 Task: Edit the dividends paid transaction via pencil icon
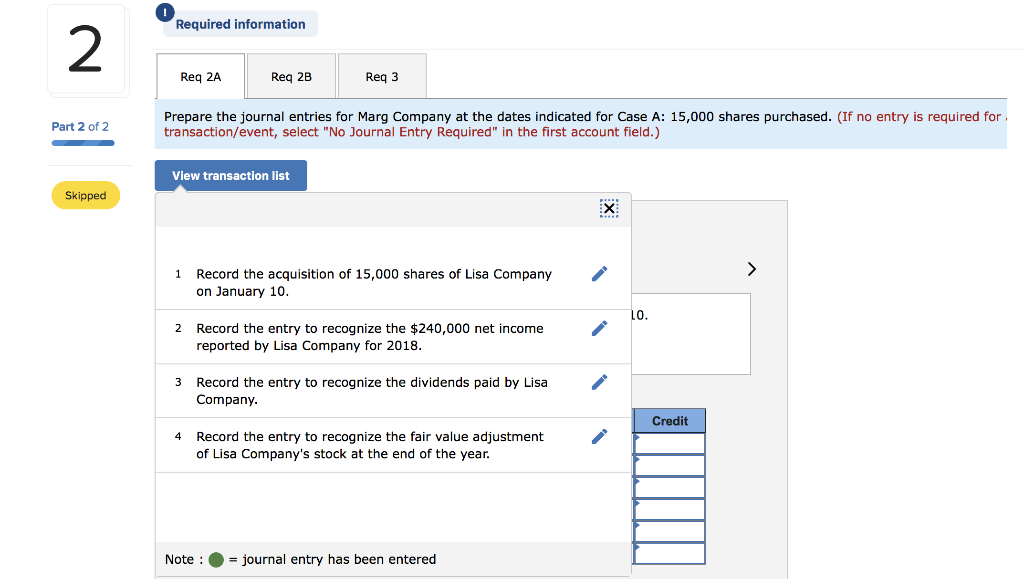pyautogui.click(x=599, y=381)
